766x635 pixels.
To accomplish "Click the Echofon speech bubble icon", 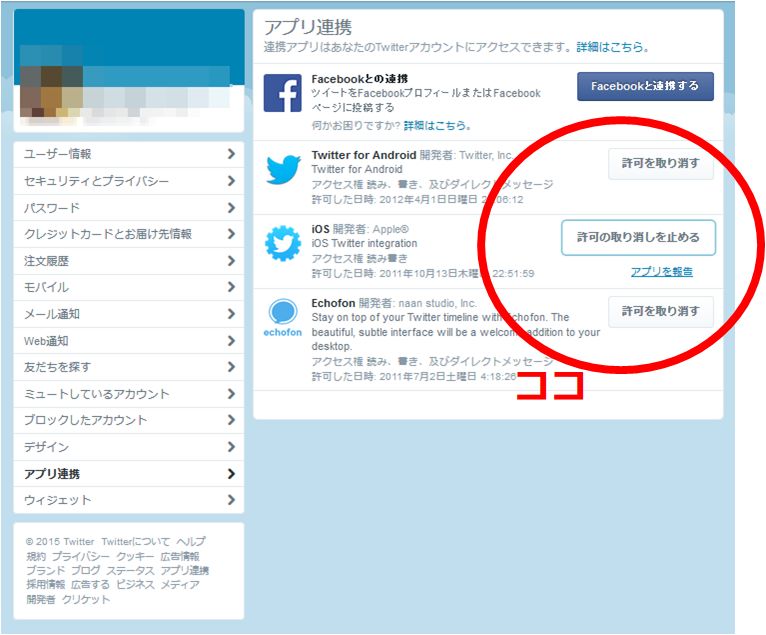I will pos(283,312).
